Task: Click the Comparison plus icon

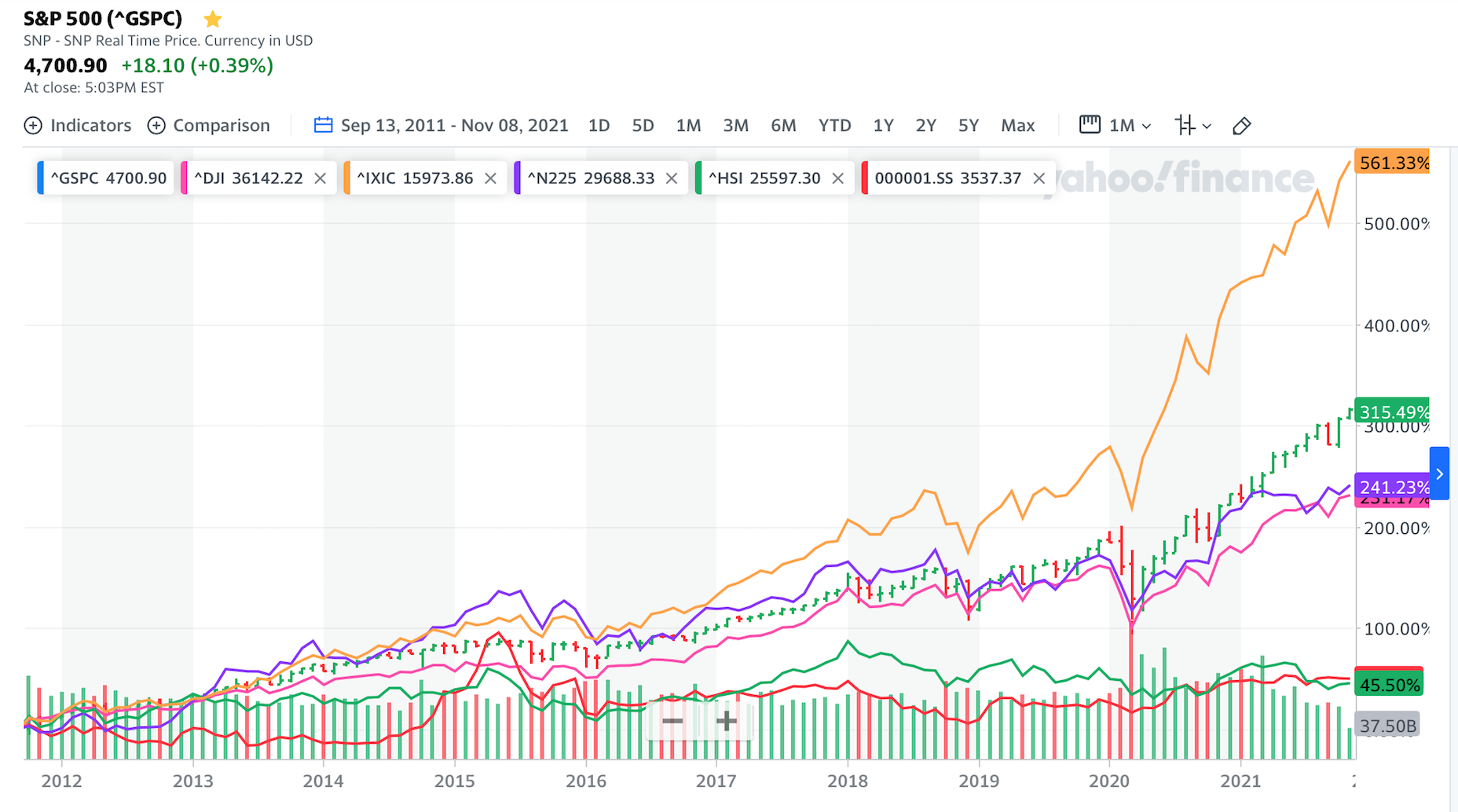Action: pos(156,126)
